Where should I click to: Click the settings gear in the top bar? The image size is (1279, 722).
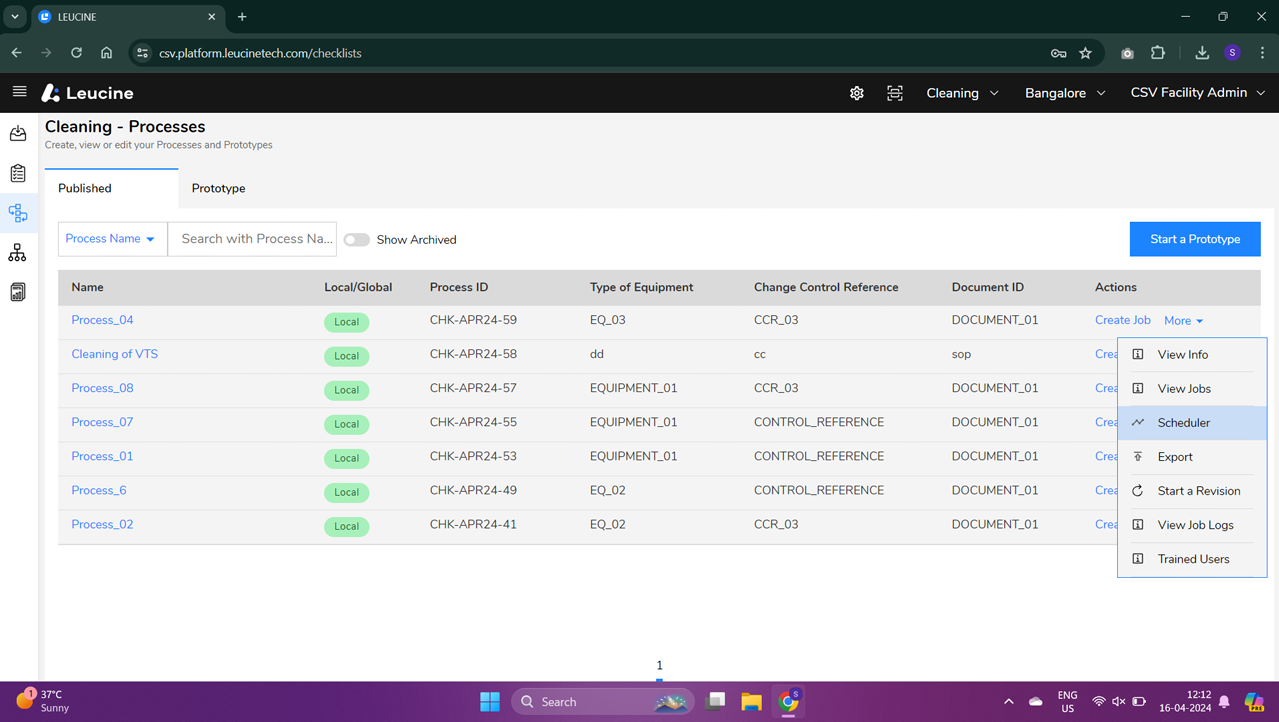point(856,92)
